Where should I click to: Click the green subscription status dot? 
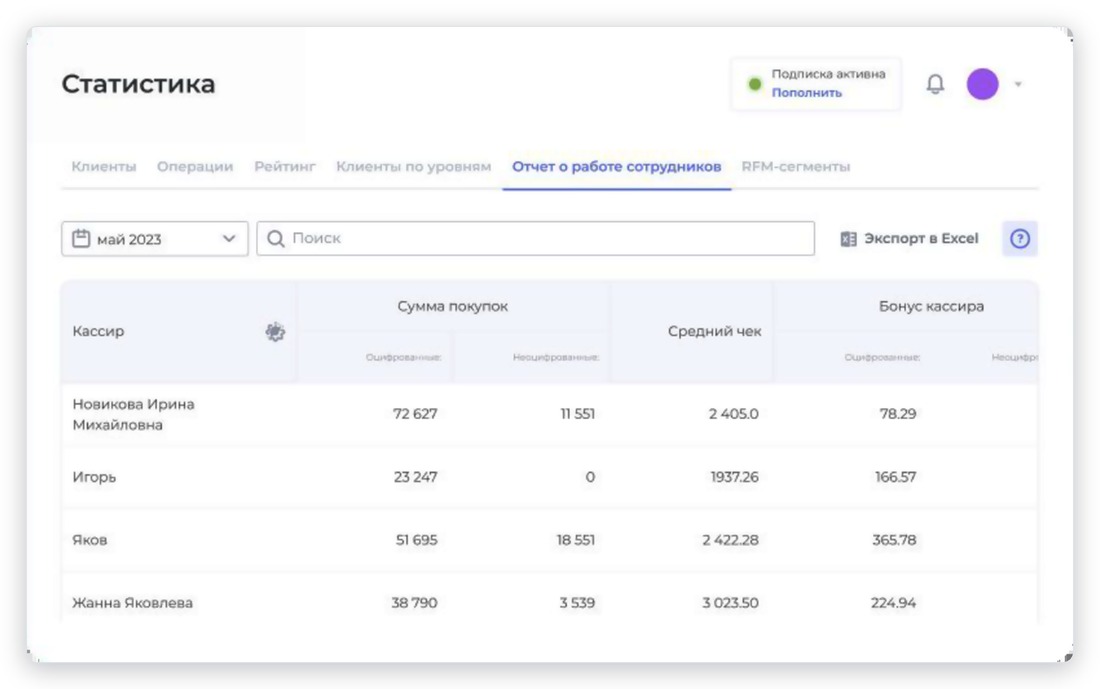pyautogui.click(x=755, y=84)
